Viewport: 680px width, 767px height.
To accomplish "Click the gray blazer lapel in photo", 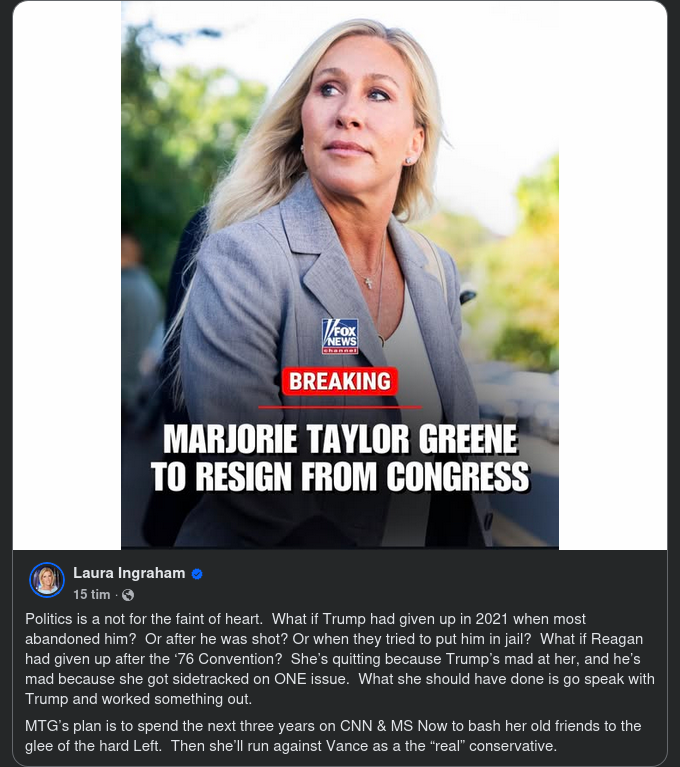I will (x=318, y=254).
